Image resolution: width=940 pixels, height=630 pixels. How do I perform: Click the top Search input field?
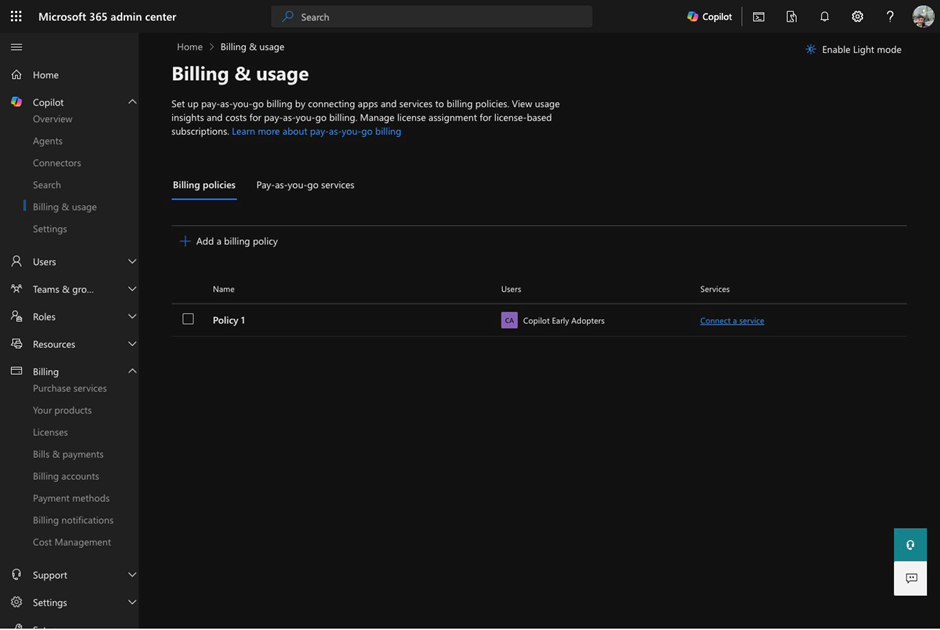(x=432, y=16)
